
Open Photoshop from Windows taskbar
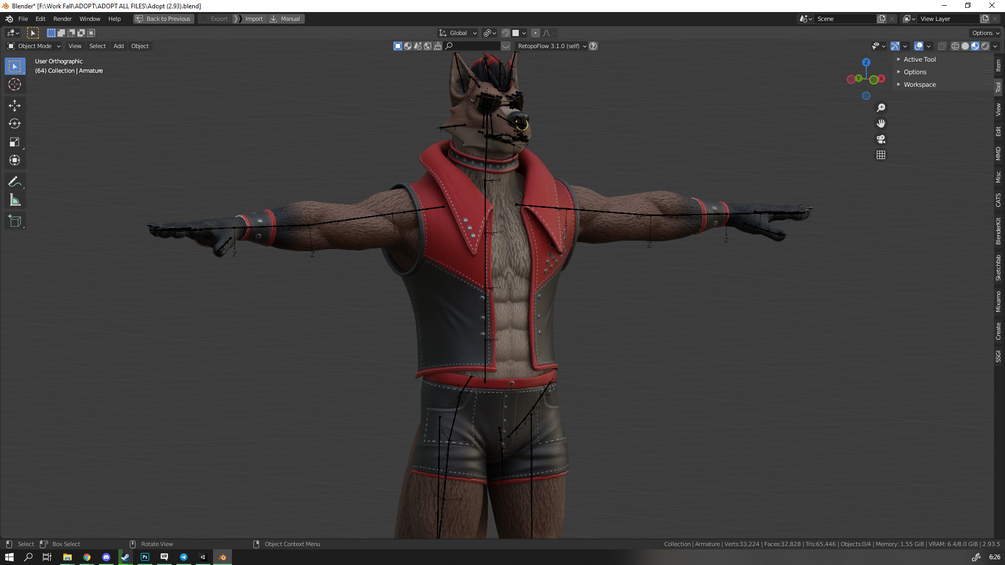[145, 557]
